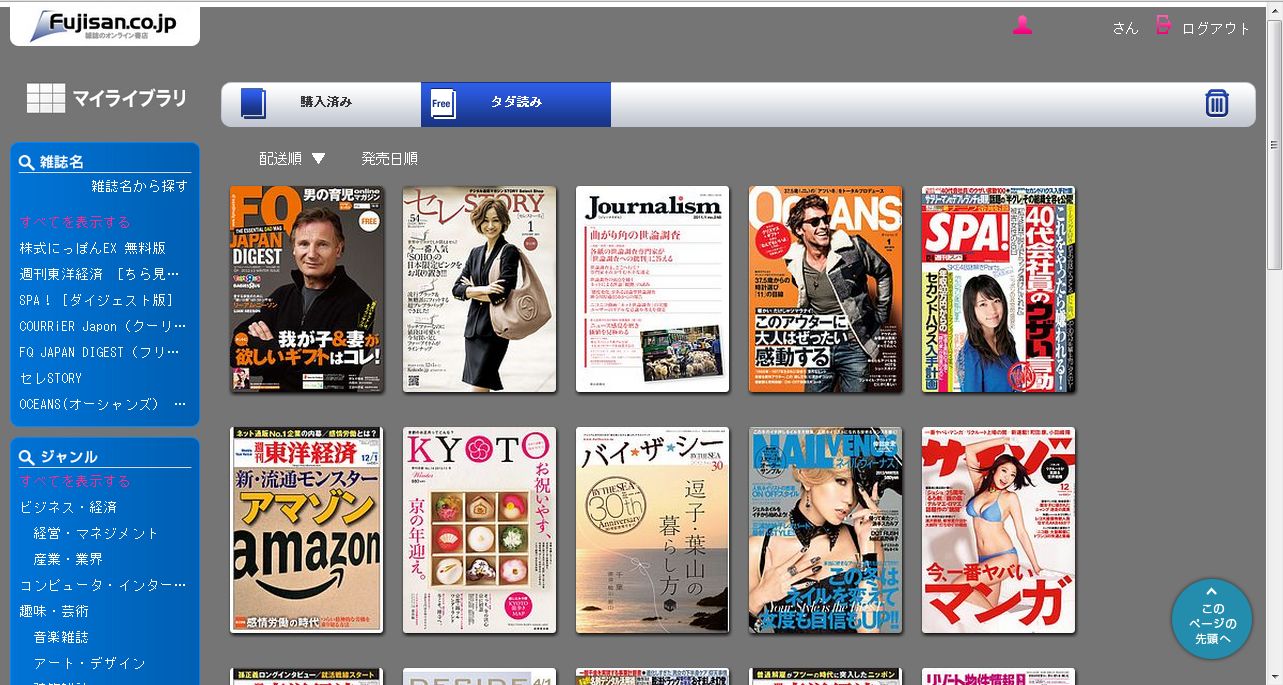The height and width of the screenshot is (685, 1283).
Task: Click the pink logout door icon
Action: [x=1163, y=26]
